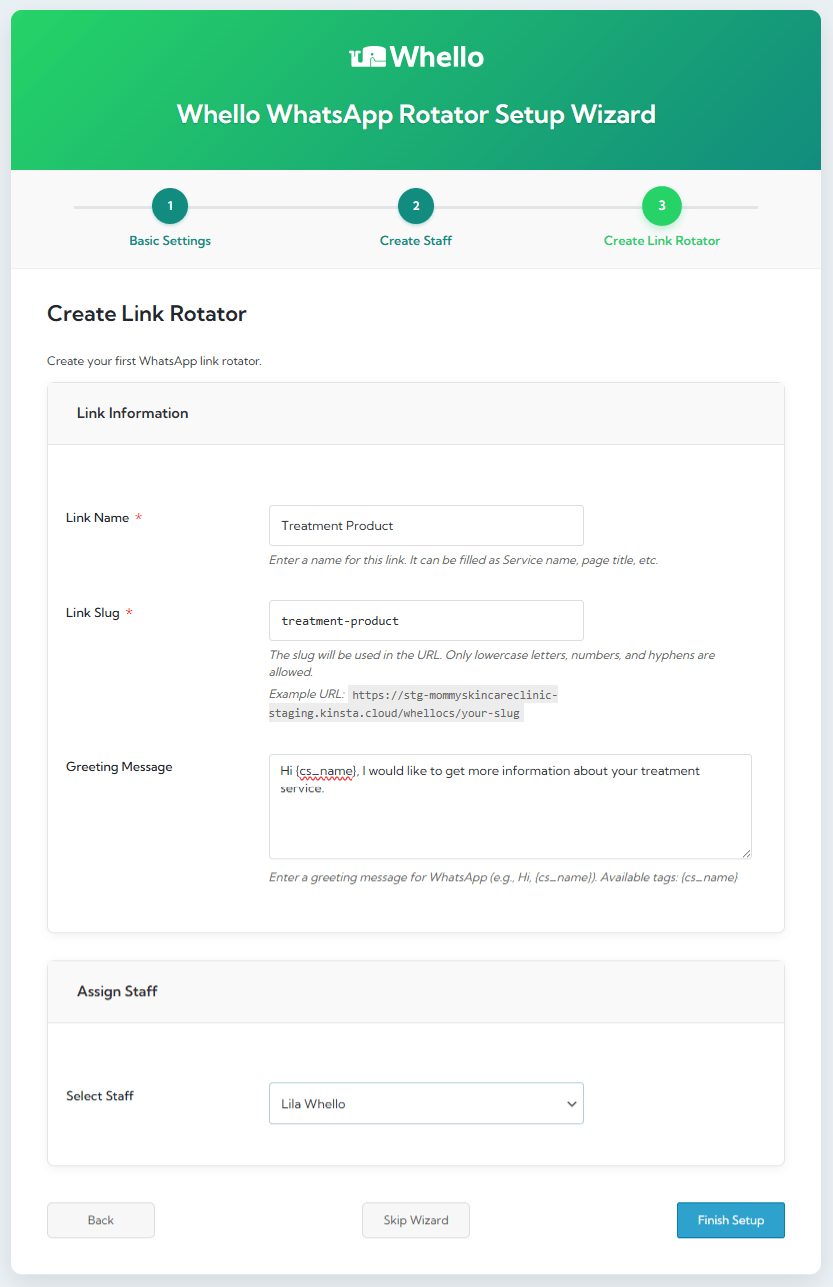Grab the Greeting Message textarea resize handle

745,852
